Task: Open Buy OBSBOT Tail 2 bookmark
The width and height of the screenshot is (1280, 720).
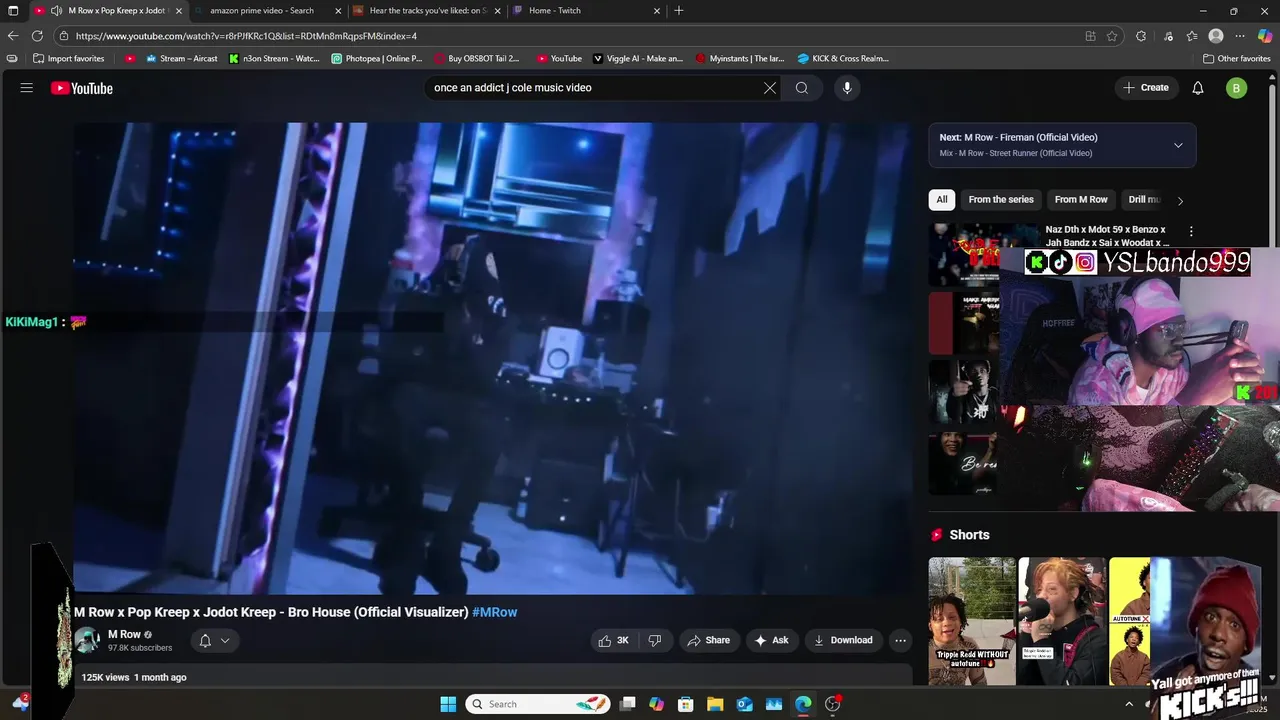Action: pyautogui.click(x=476, y=58)
